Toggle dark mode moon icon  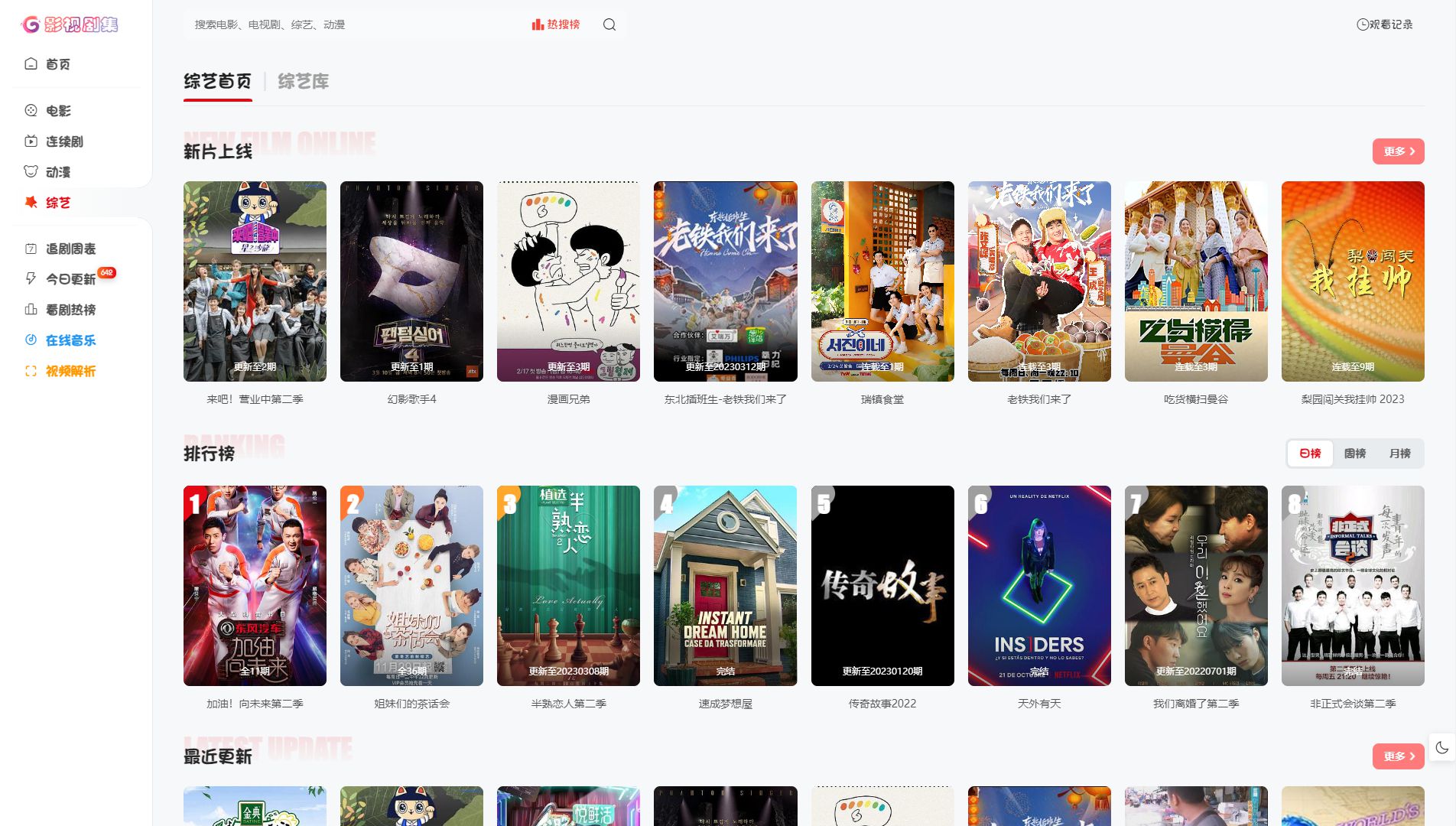(1442, 748)
